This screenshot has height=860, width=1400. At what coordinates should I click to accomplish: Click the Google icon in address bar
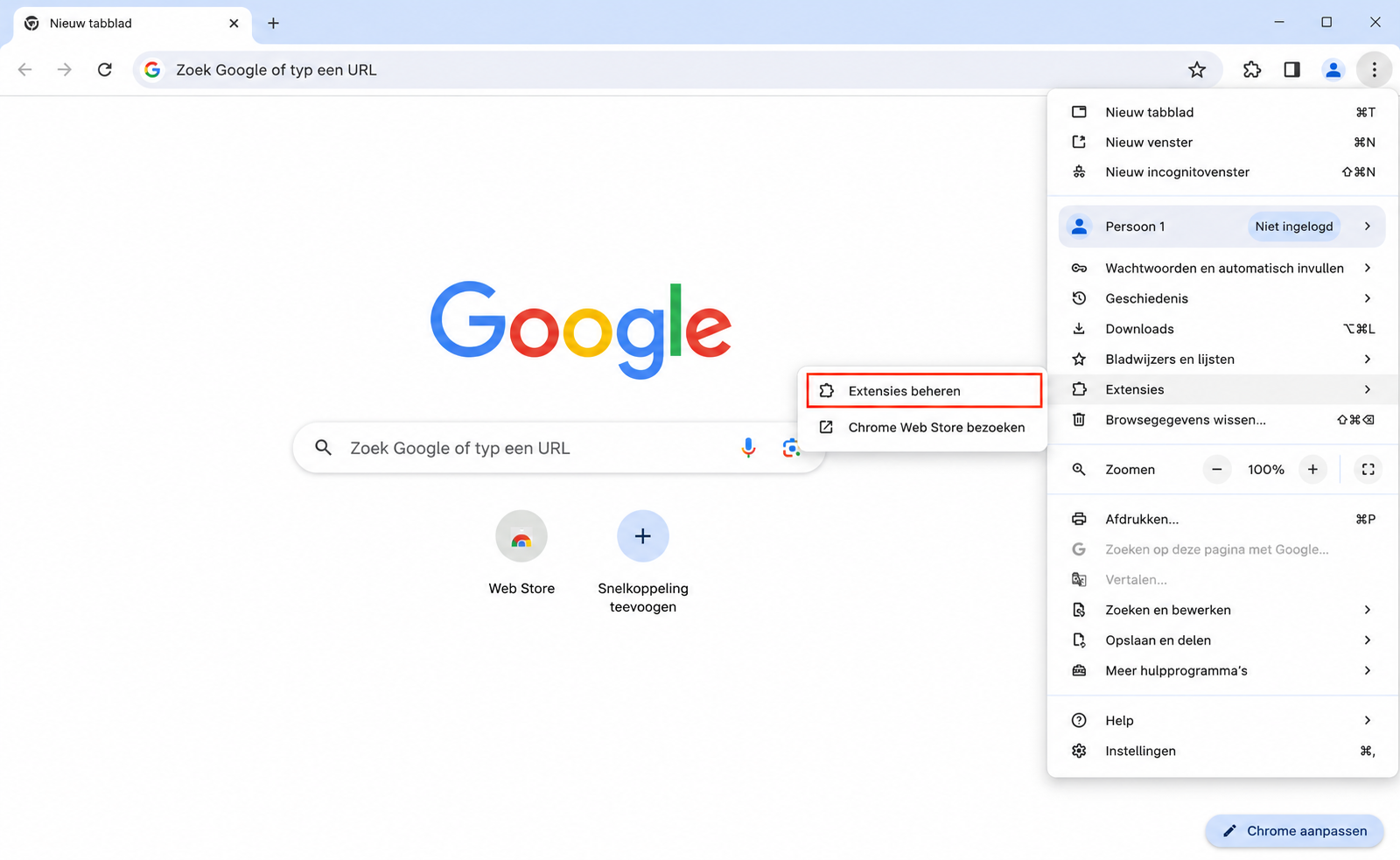[x=153, y=70]
